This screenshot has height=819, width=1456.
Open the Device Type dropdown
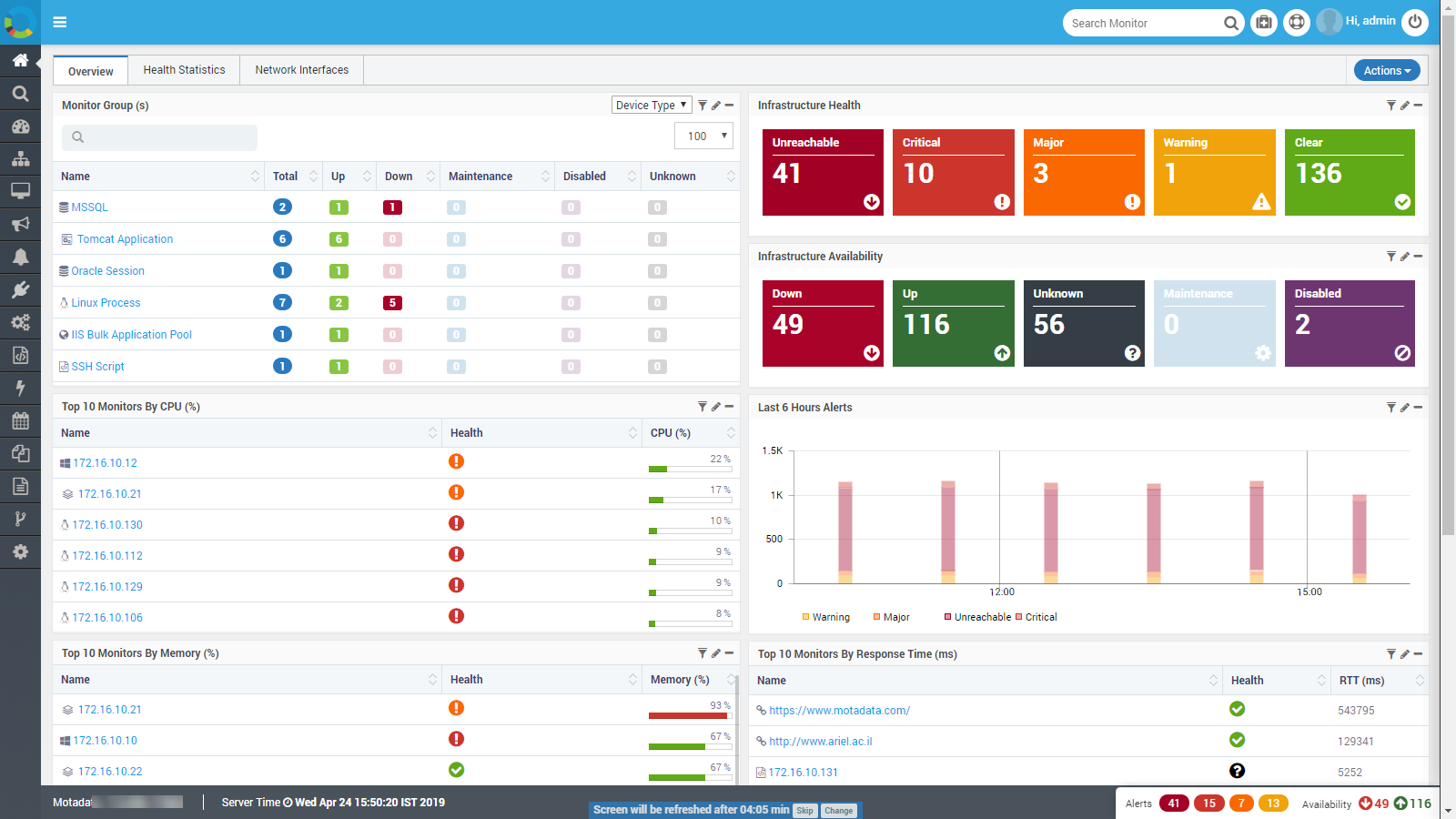pos(652,106)
